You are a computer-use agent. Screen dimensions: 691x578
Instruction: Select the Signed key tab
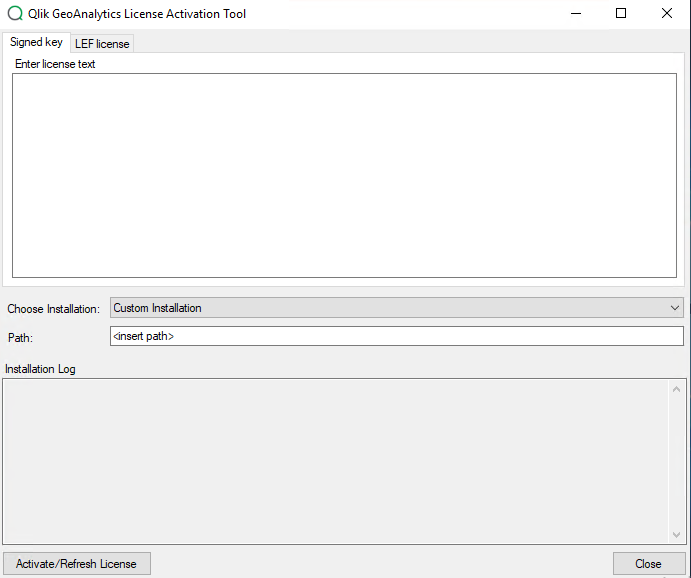tap(36, 42)
